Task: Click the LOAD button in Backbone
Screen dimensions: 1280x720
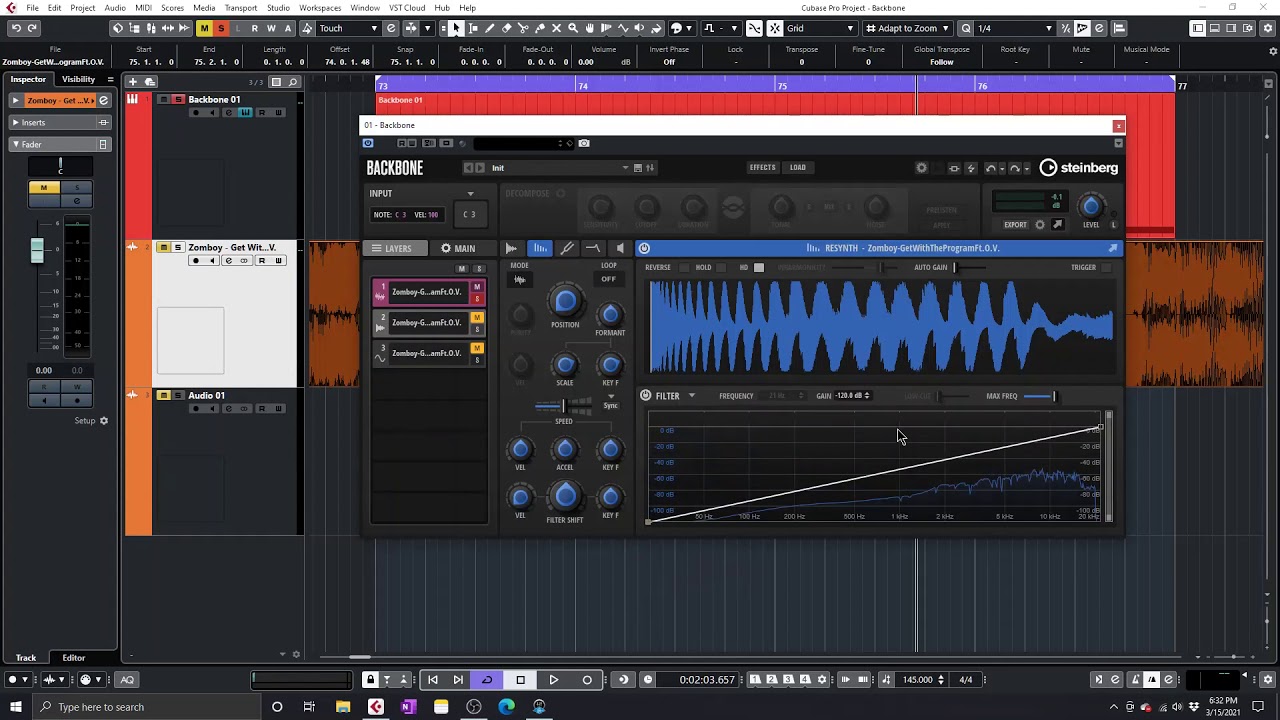Action: coord(798,168)
